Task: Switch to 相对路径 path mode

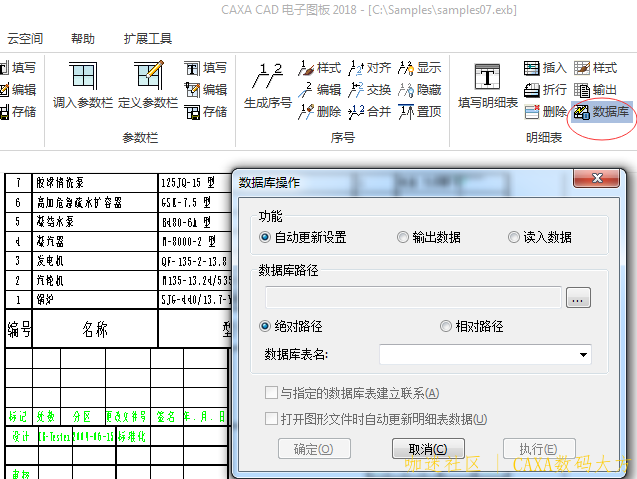Action: [x=446, y=326]
